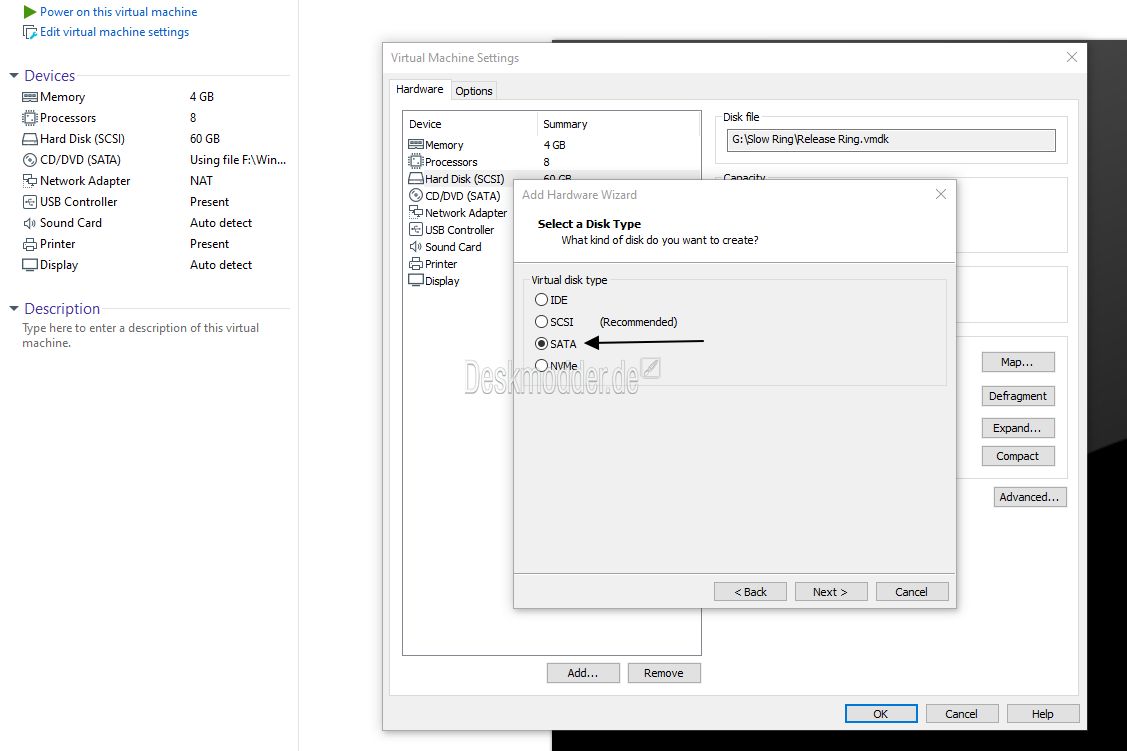Open Advanced... disk settings
The image size is (1127, 751).
(x=1030, y=497)
